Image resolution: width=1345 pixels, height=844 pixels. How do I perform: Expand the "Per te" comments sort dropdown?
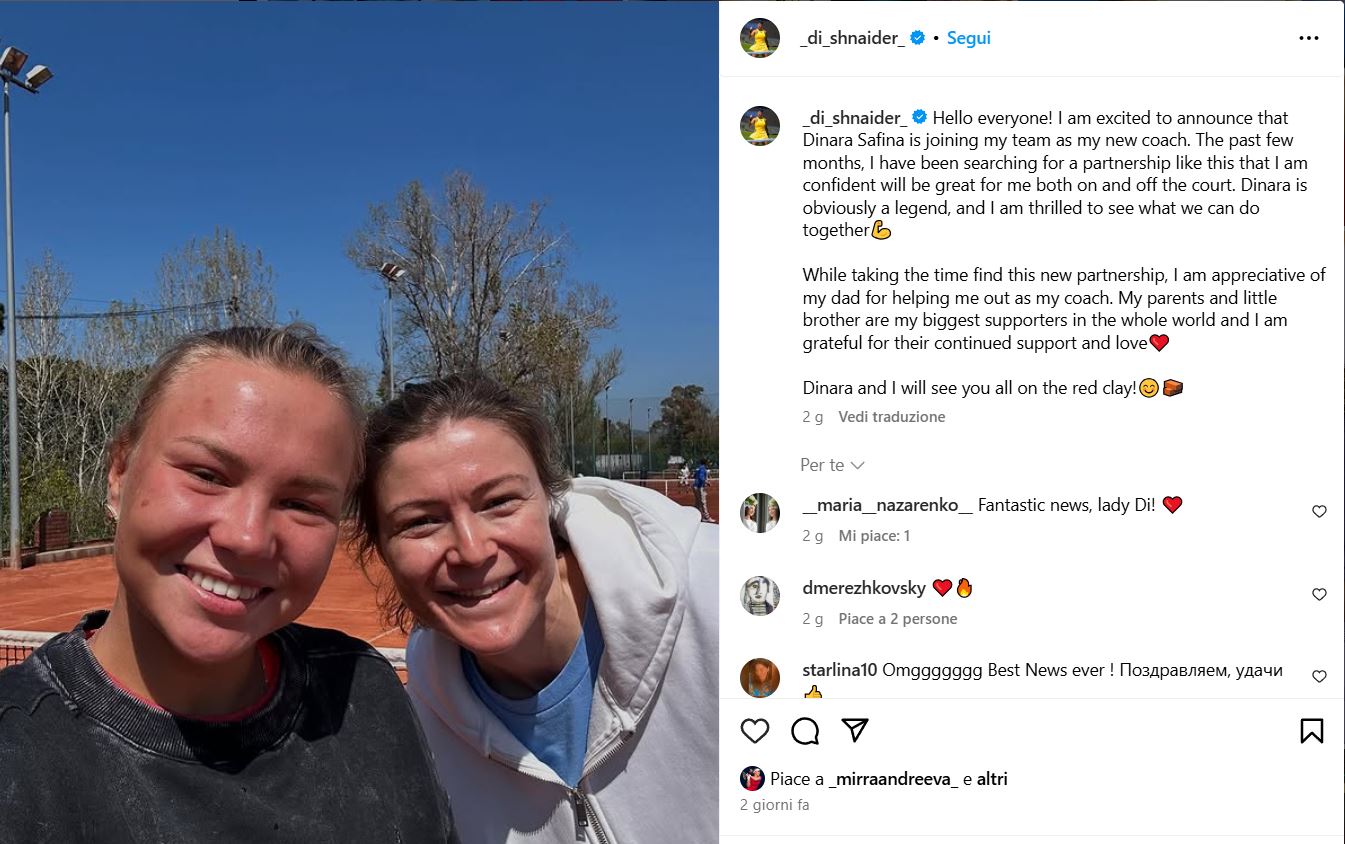tap(832, 465)
